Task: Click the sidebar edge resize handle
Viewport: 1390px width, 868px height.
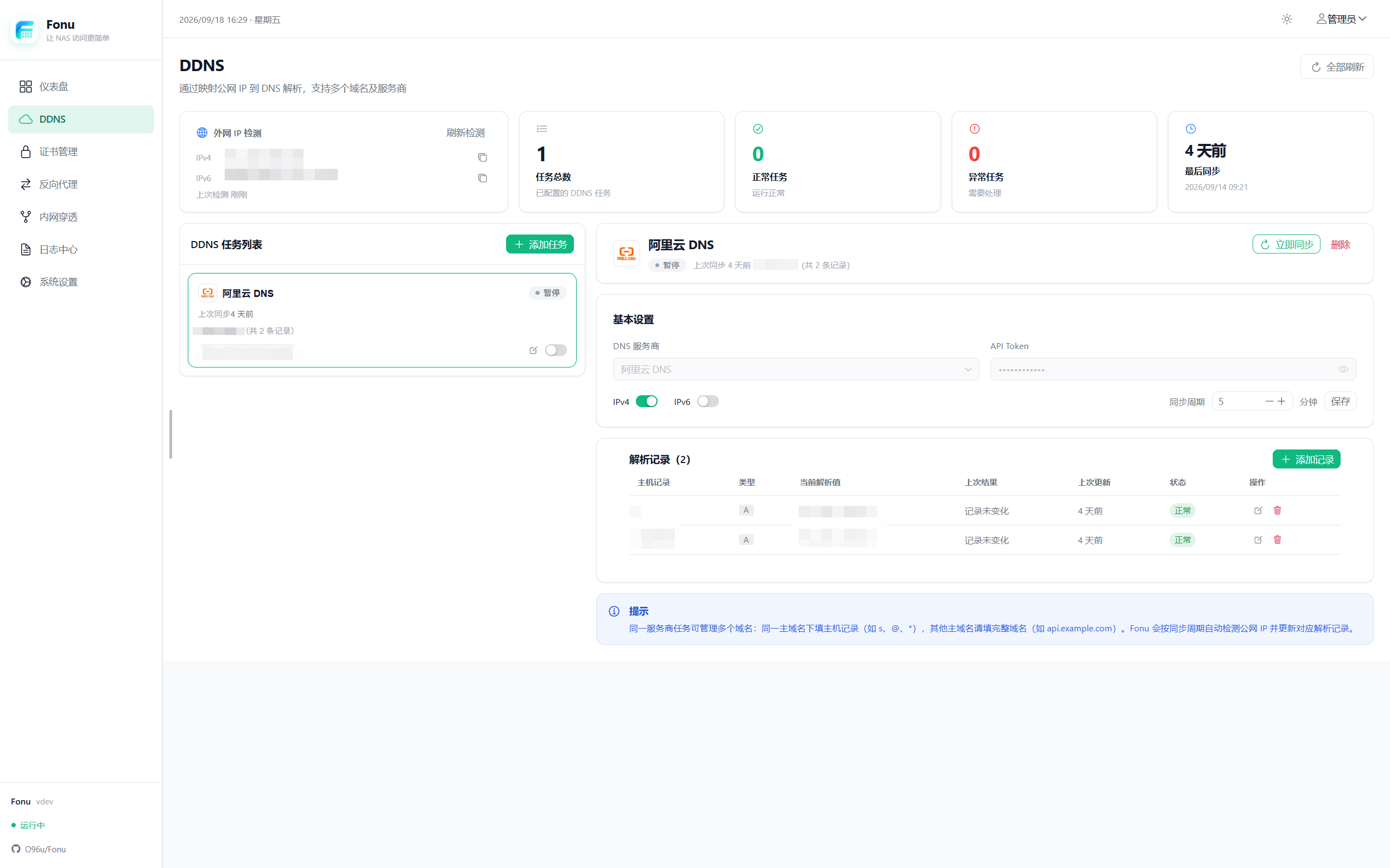Action: 170,434
